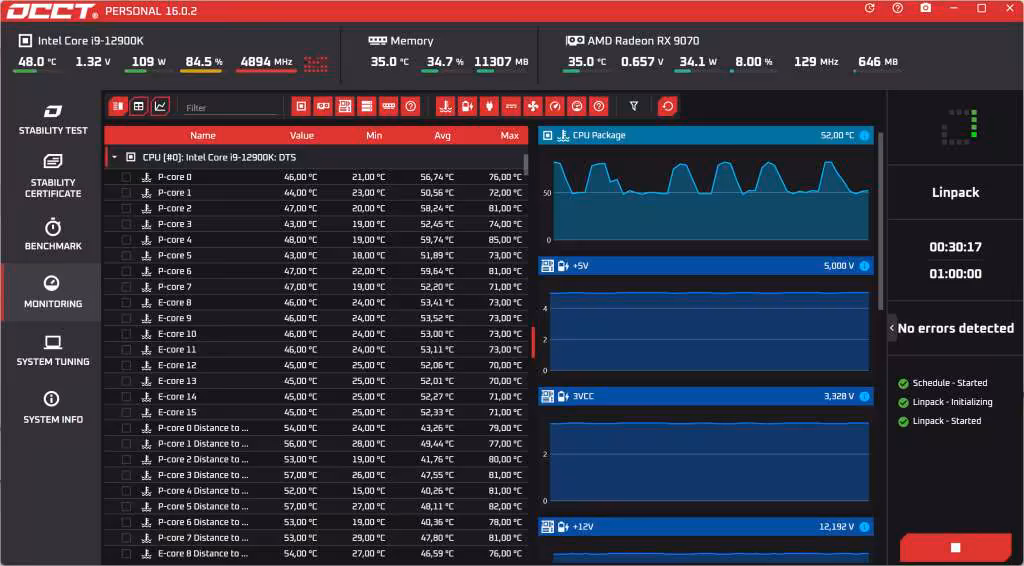The image size is (1024, 566).
Task: Toggle the usage/load sensor filter icon
Action: tap(577, 106)
